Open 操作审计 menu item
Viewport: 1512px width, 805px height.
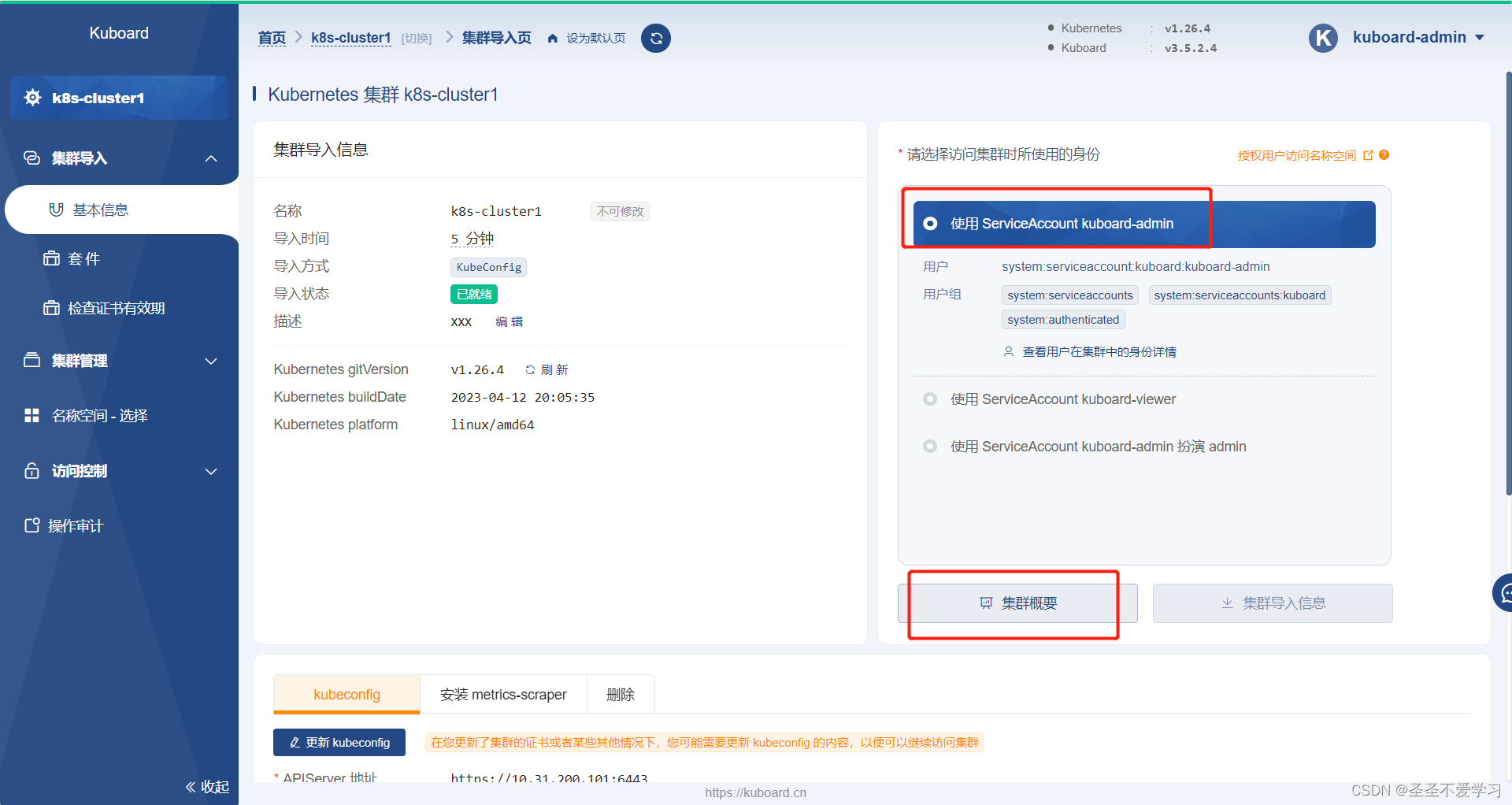pyautogui.click(x=120, y=525)
